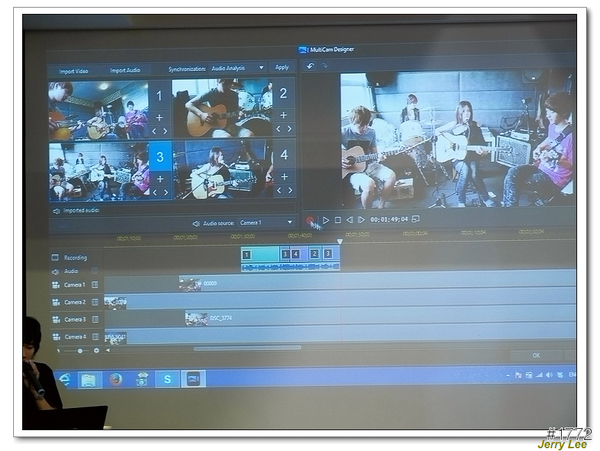
Task: Click the horizontal timeline scrollbar
Action: coord(247,348)
